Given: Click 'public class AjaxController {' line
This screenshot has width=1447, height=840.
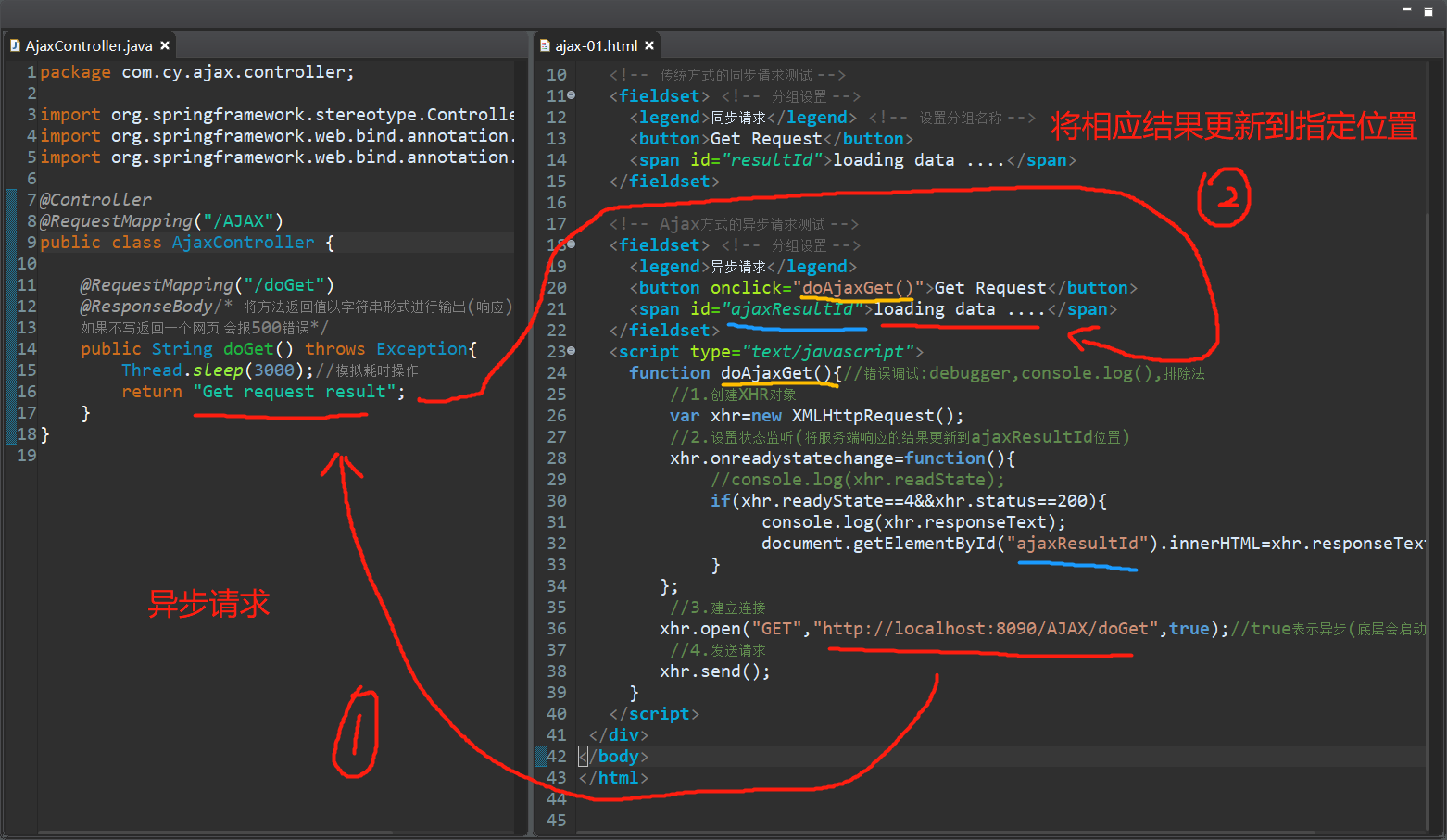Looking at the screenshot, I should pos(187,243).
